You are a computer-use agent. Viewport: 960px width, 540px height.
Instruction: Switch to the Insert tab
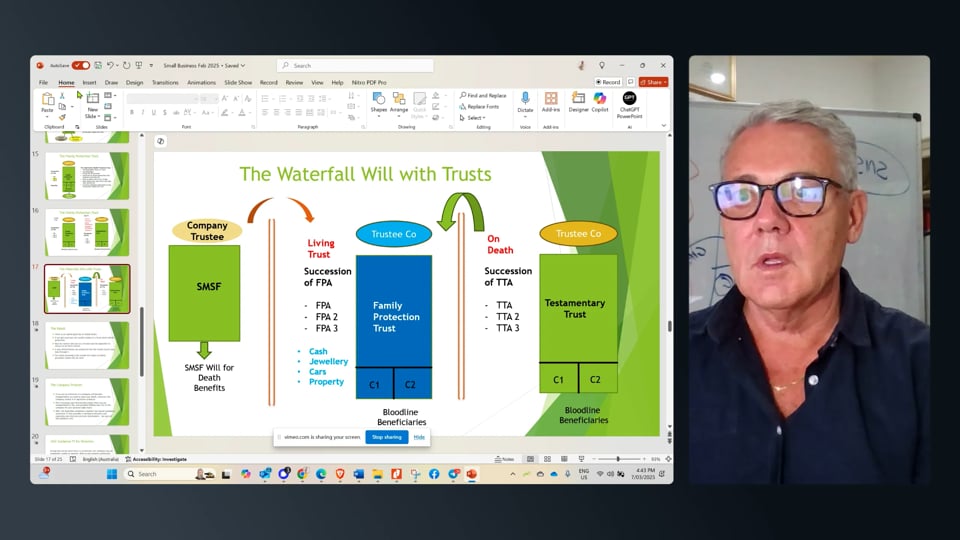tap(89, 82)
